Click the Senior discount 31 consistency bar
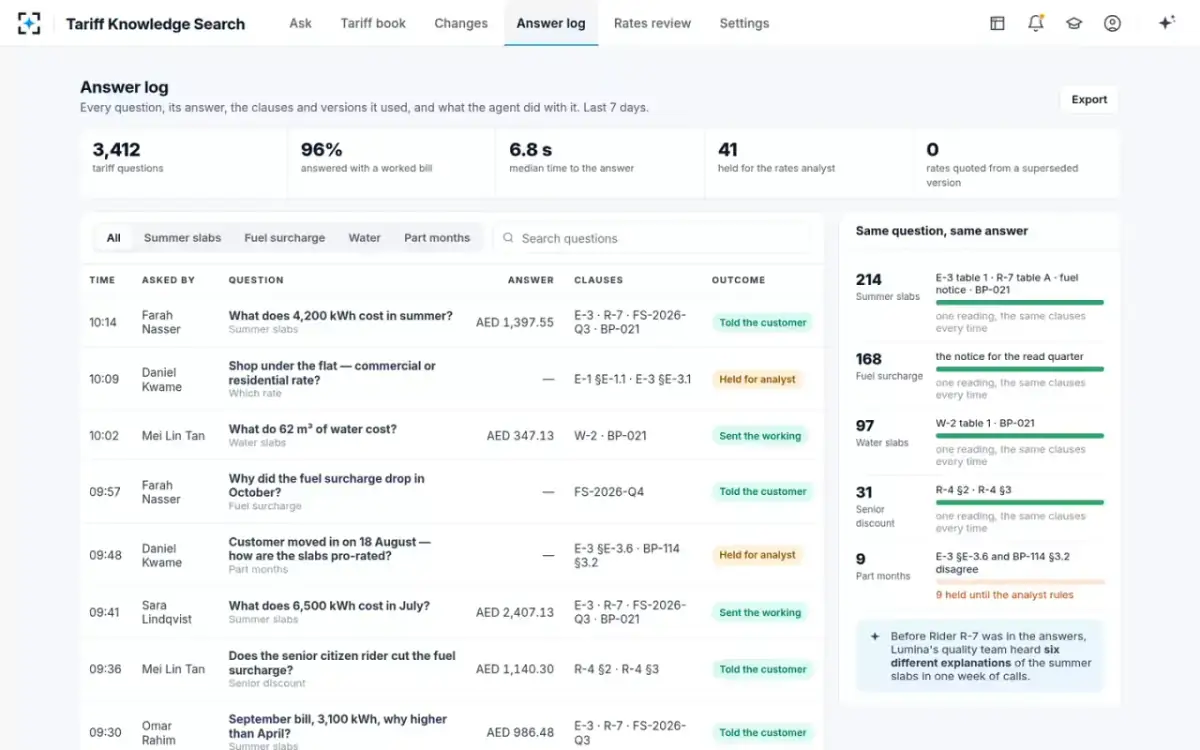1200x750 pixels. coord(1019,502)
